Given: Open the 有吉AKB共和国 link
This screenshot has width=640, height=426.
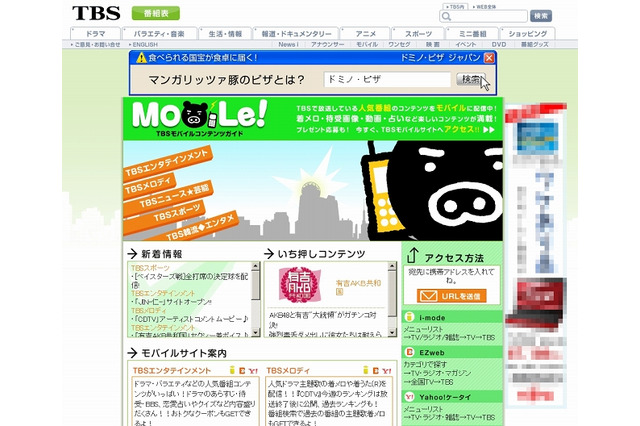Looking at the screenshot, I should [358, 287].
